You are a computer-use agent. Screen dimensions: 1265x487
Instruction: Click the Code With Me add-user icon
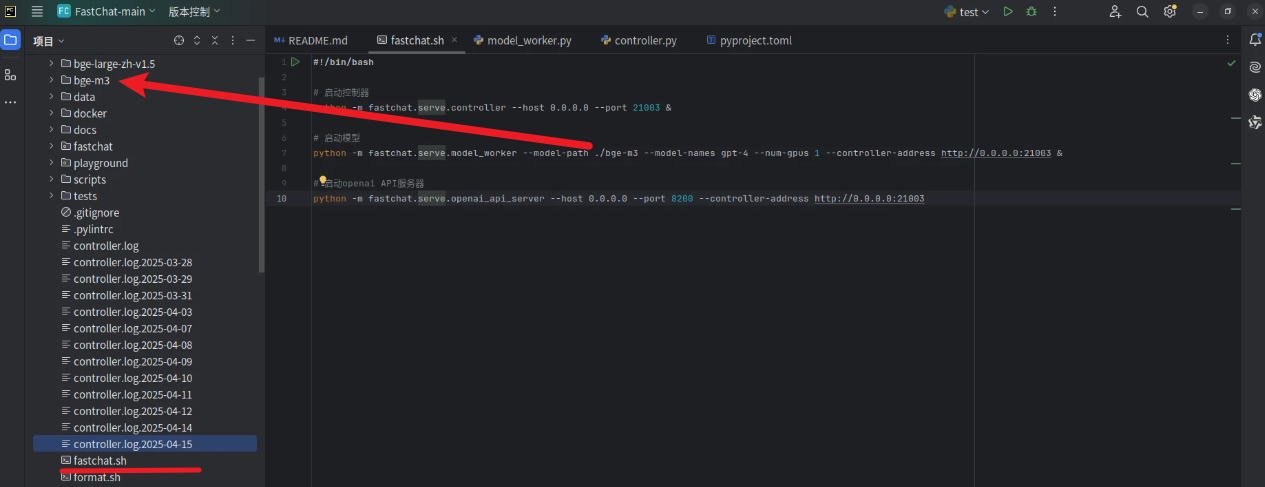pos(1115,12)
